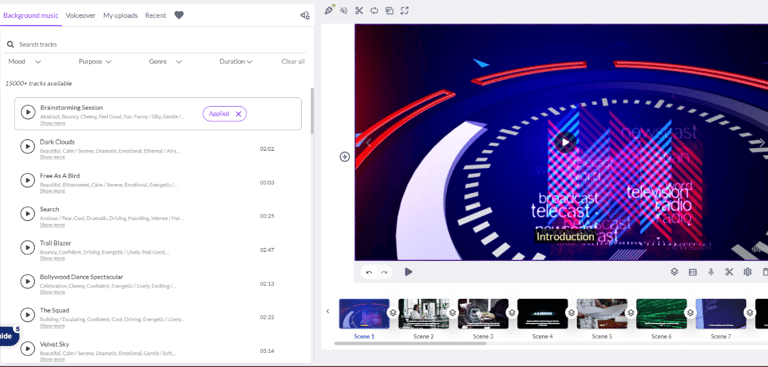
Task: Switch to the Recent tab
Action: (155, 16)
